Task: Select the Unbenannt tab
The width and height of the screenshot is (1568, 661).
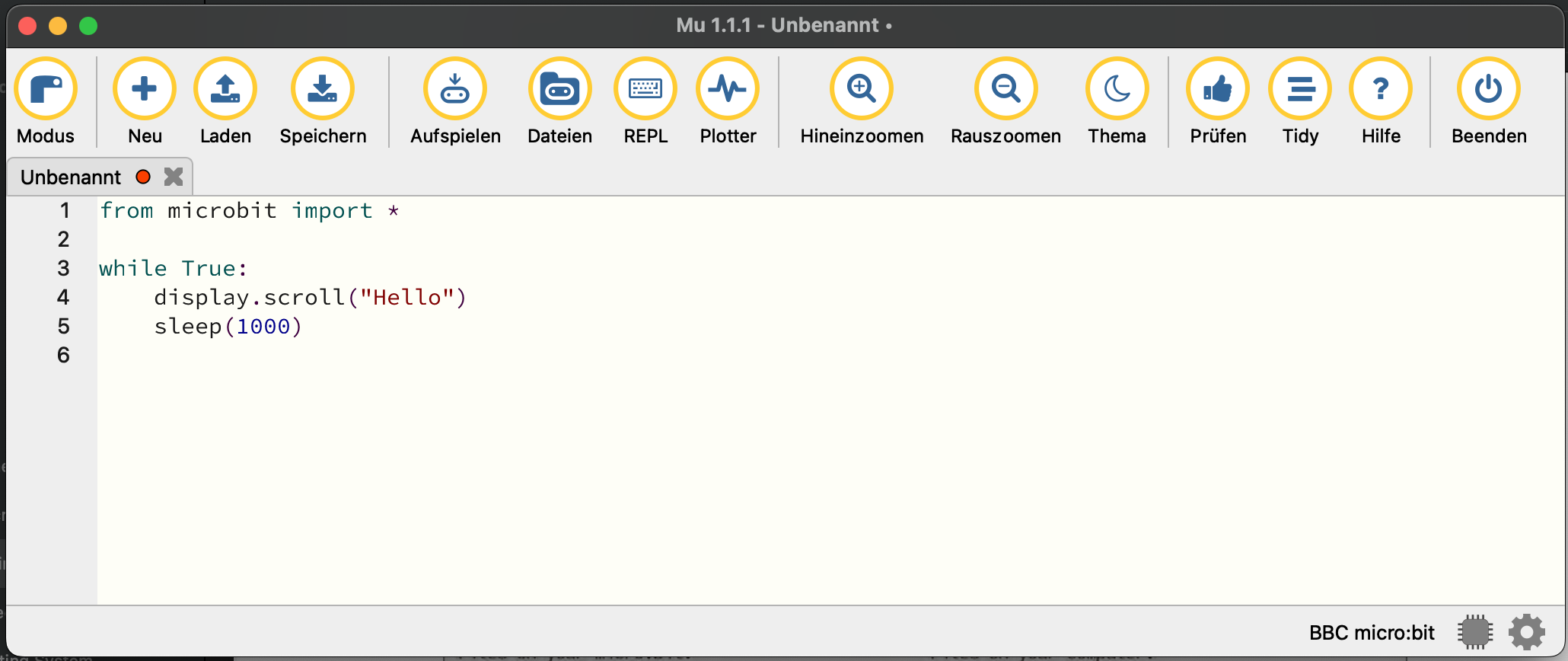Action: tap(71, 177)
